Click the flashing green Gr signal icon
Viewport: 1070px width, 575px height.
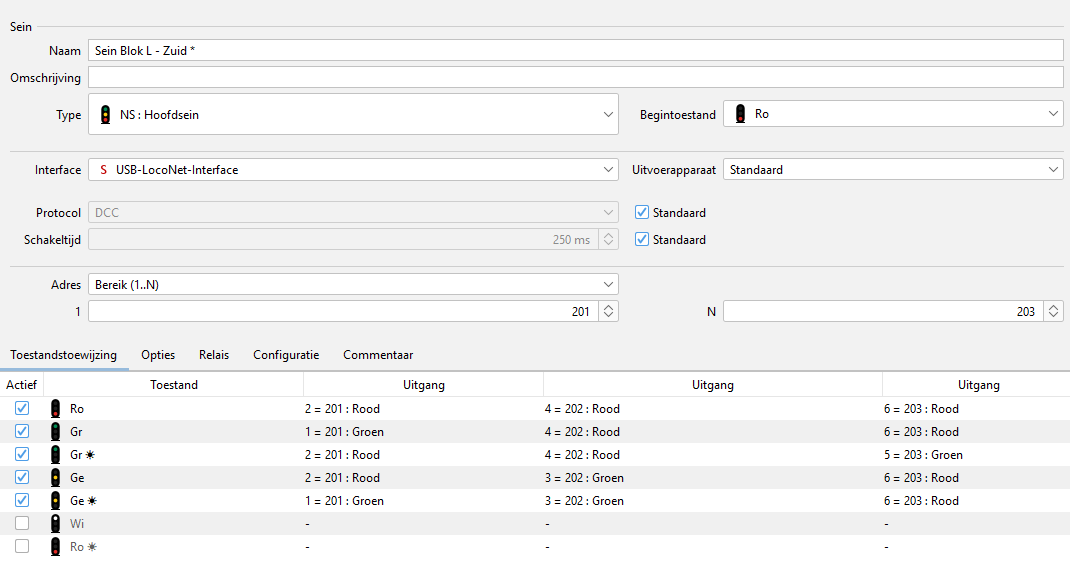[56, 455]
